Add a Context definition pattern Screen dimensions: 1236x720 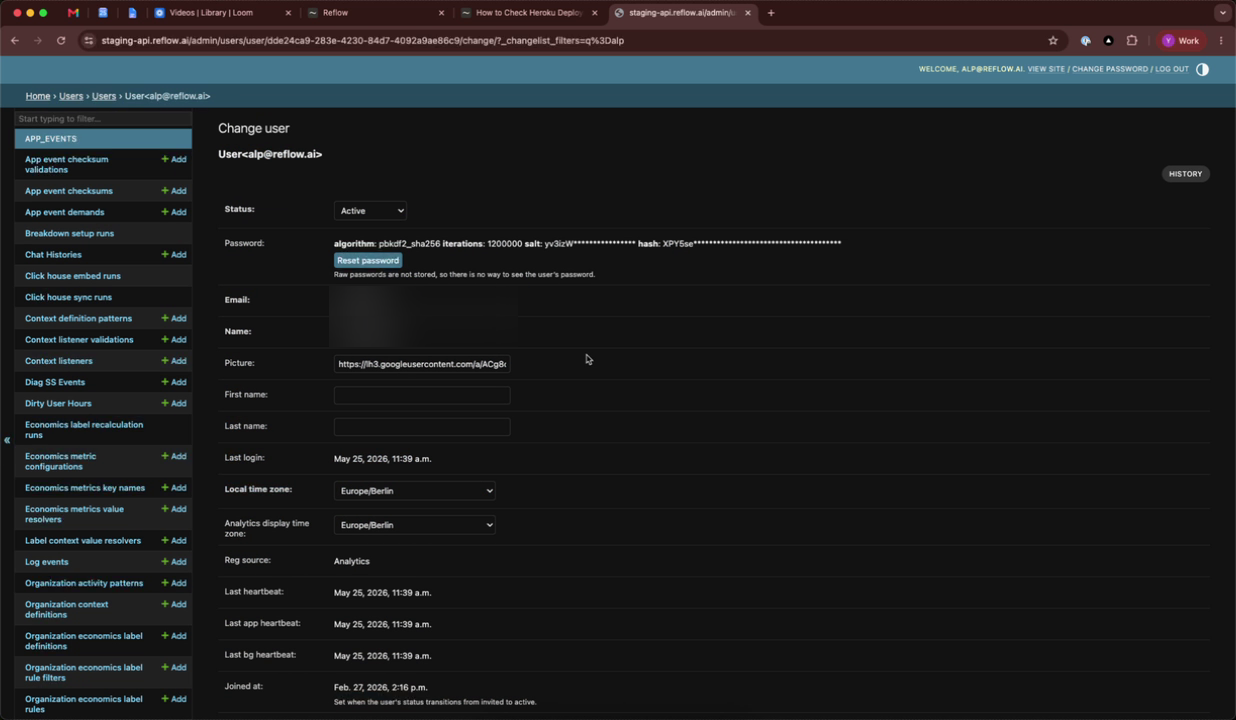[174, 319]
